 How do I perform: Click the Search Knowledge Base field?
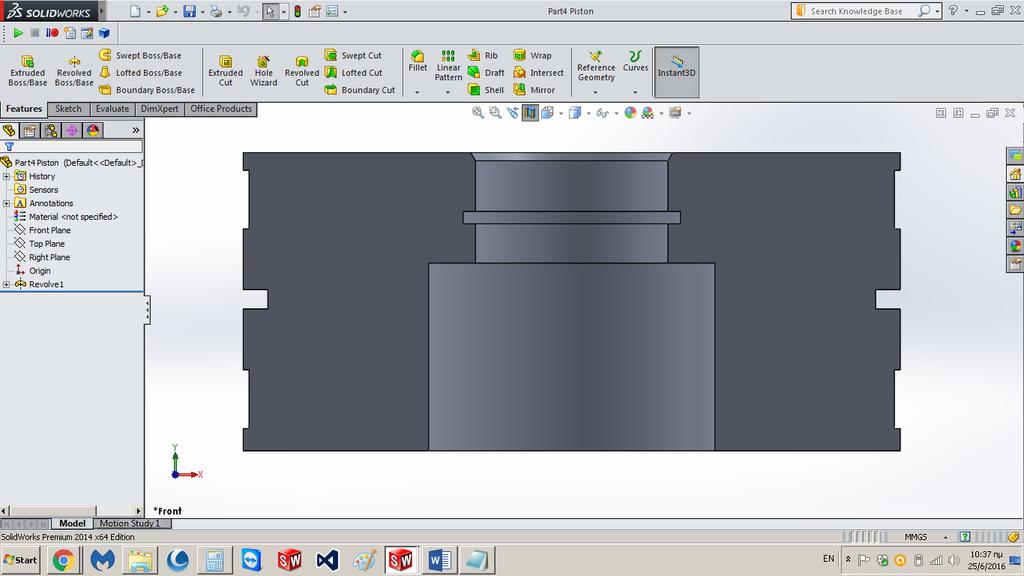(857, 11)
